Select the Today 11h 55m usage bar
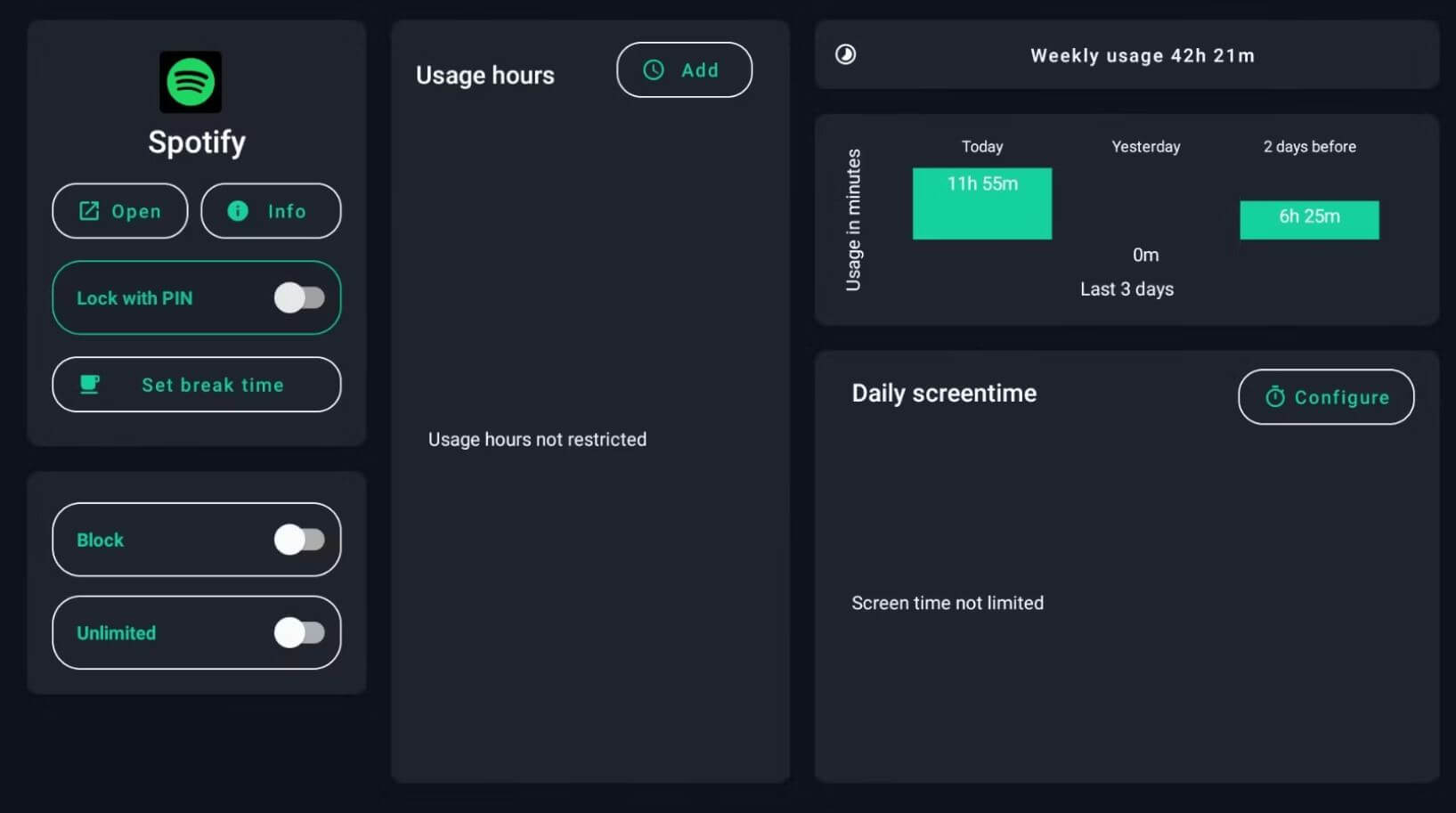The image size is (1456, 813). 982,203
